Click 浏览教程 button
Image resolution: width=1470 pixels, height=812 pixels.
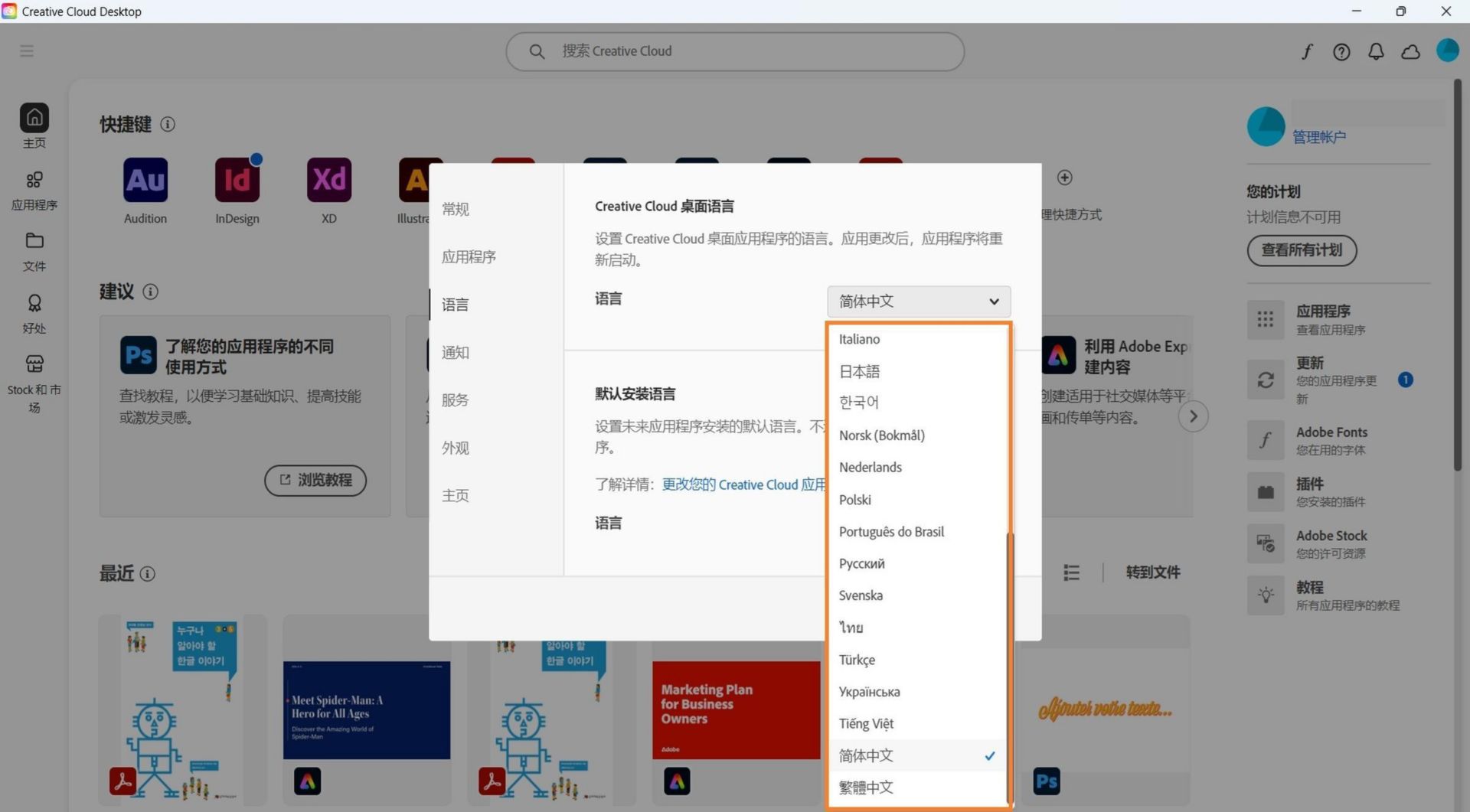pos(315,480)
